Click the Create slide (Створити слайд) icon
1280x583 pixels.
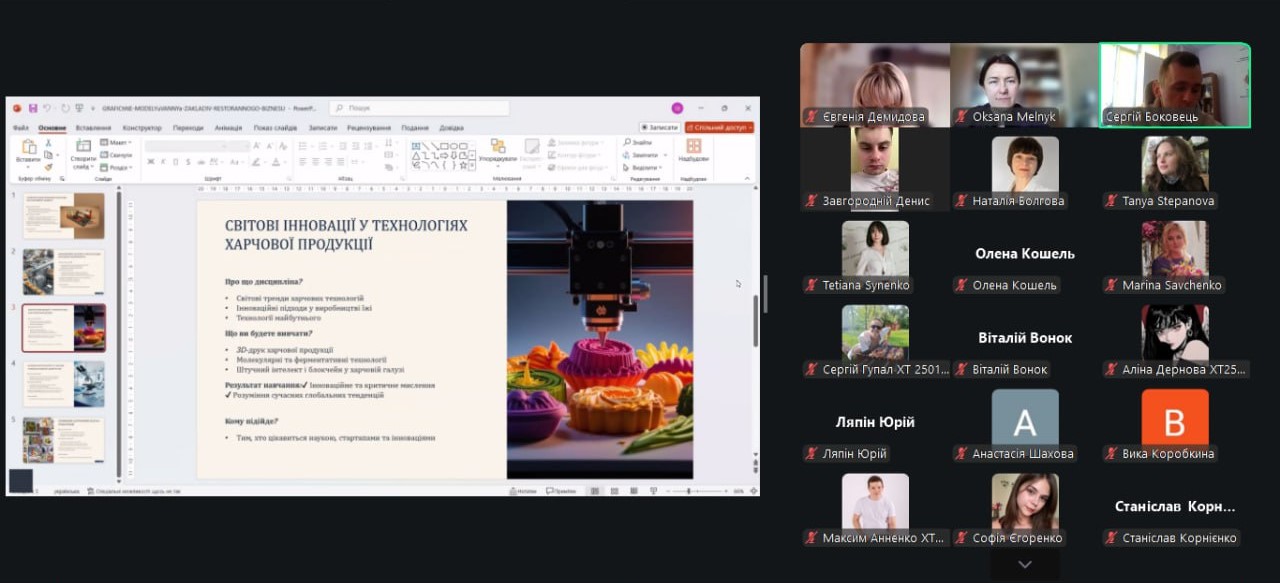pos(83,150)
